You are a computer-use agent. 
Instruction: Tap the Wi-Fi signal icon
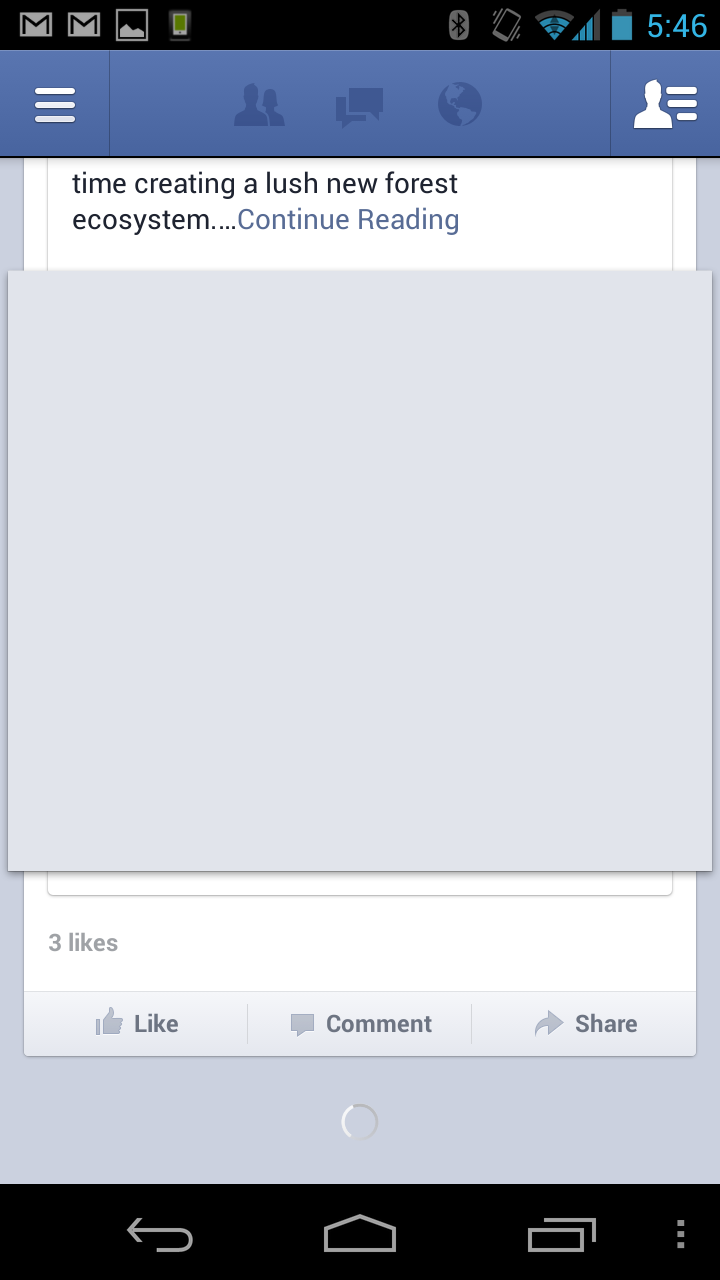click(554, 25)
